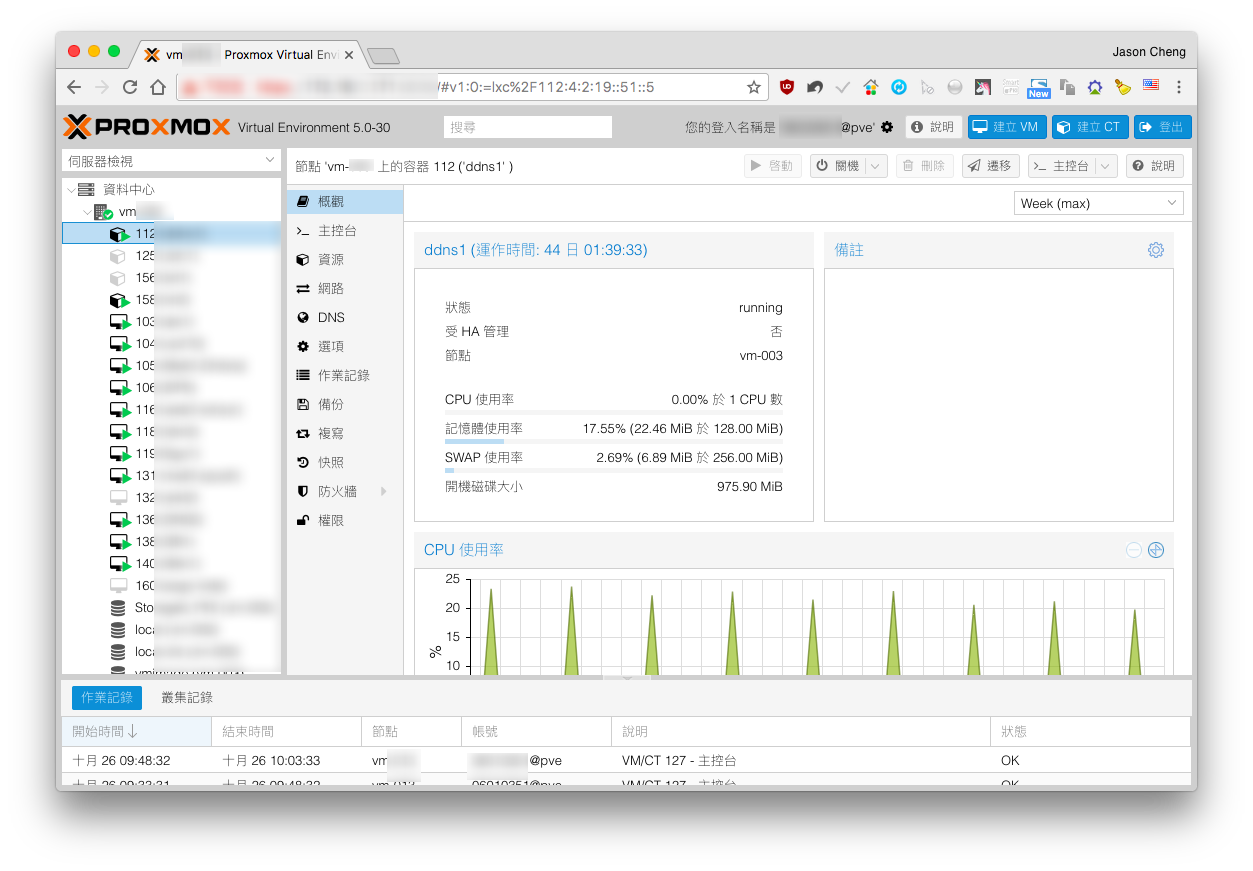Sort by 結束時間 column header
The width and height of the screenshot is (1253, 871).
click(287, 731)
